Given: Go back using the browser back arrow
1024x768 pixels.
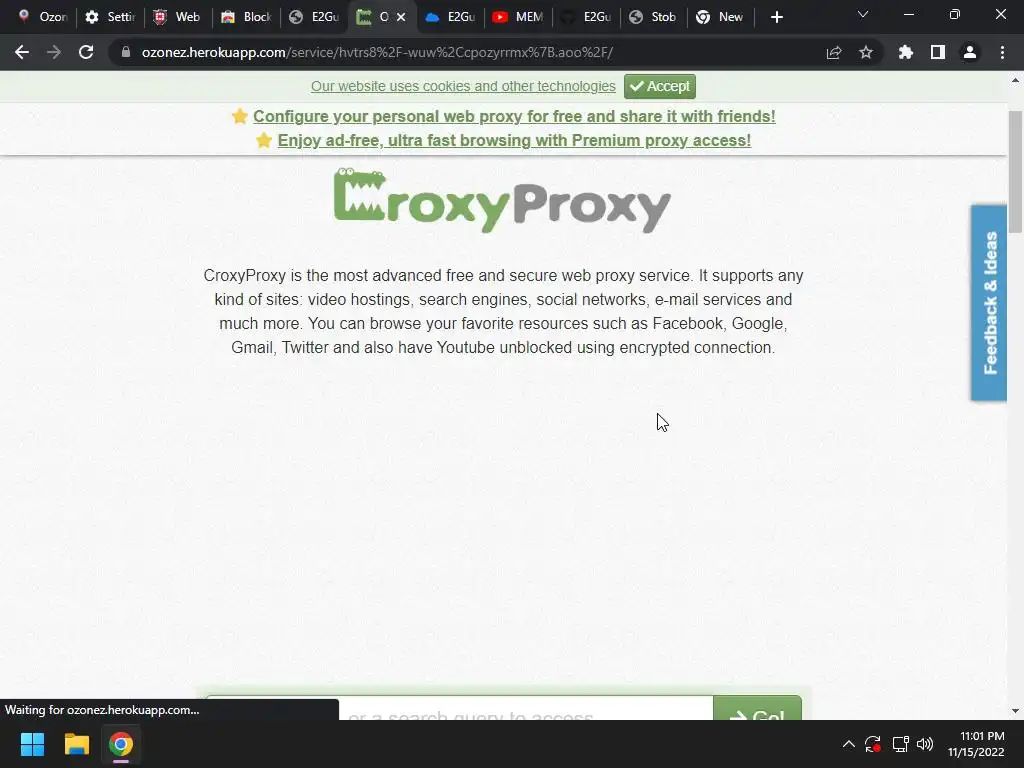Looking at the screenshot, I should [22, 52].
